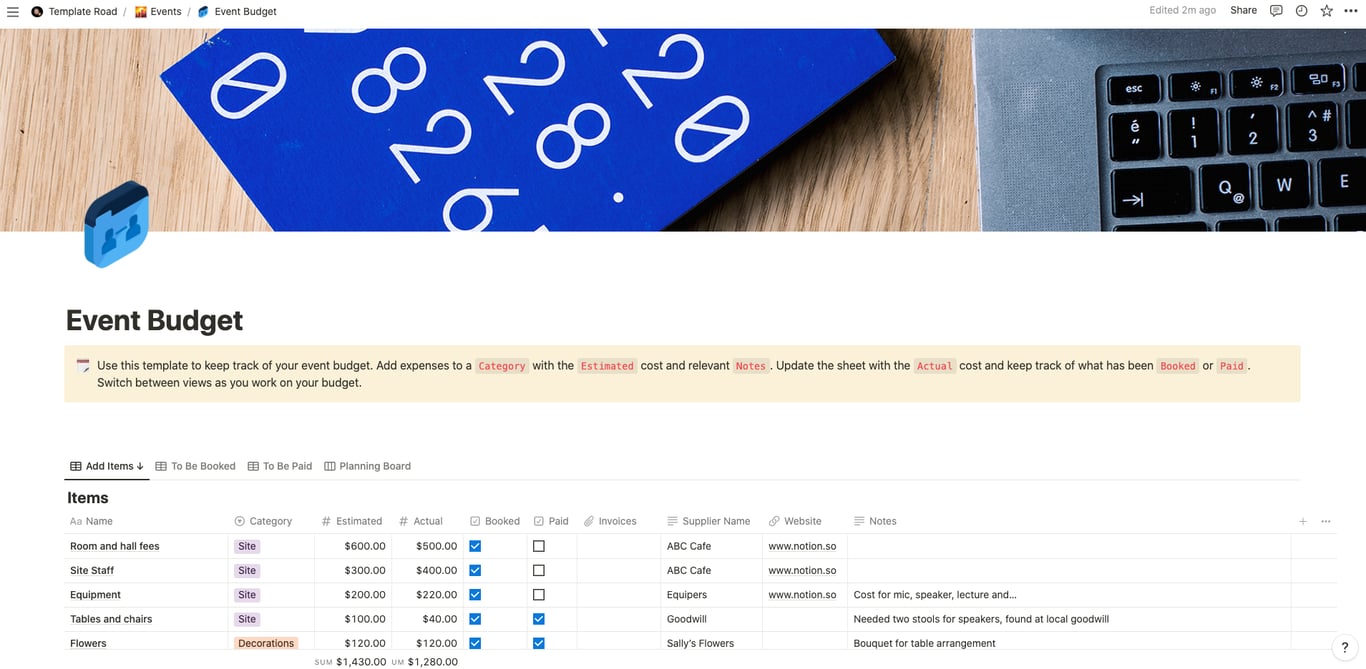Toggle Paid checkbox for Equipment
Viewport: 1366px width, 669px height.
539,595
